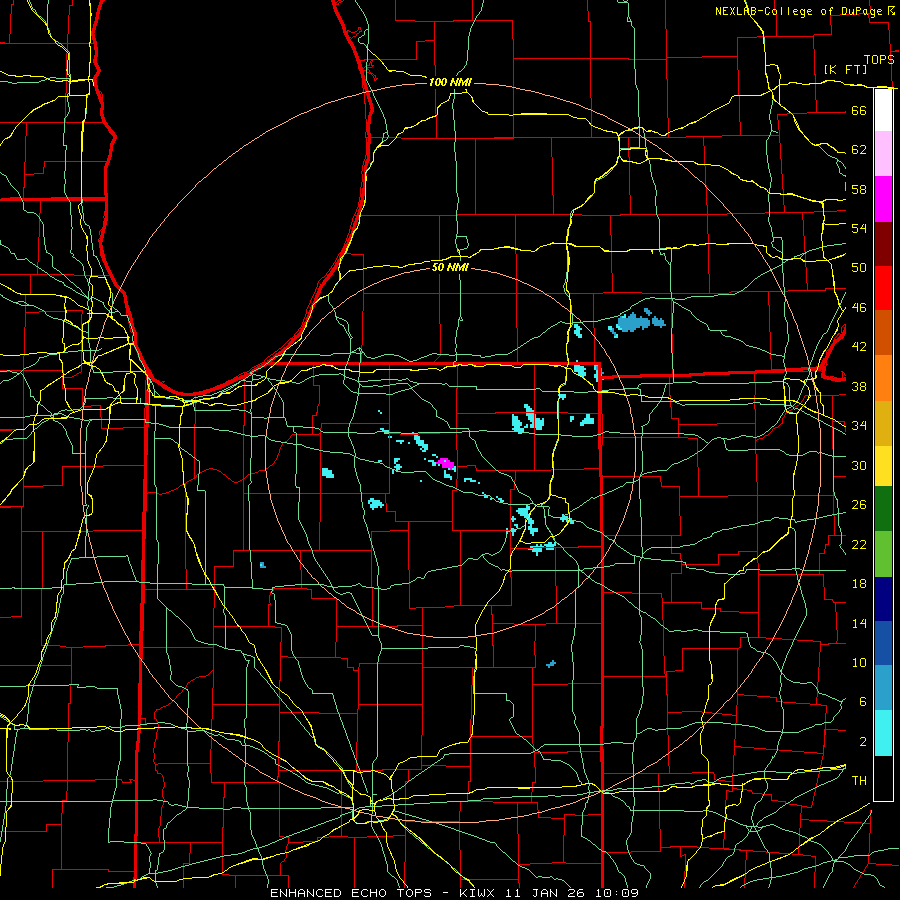Click the white swatch in the tops legend

click(x=883, y=110)
